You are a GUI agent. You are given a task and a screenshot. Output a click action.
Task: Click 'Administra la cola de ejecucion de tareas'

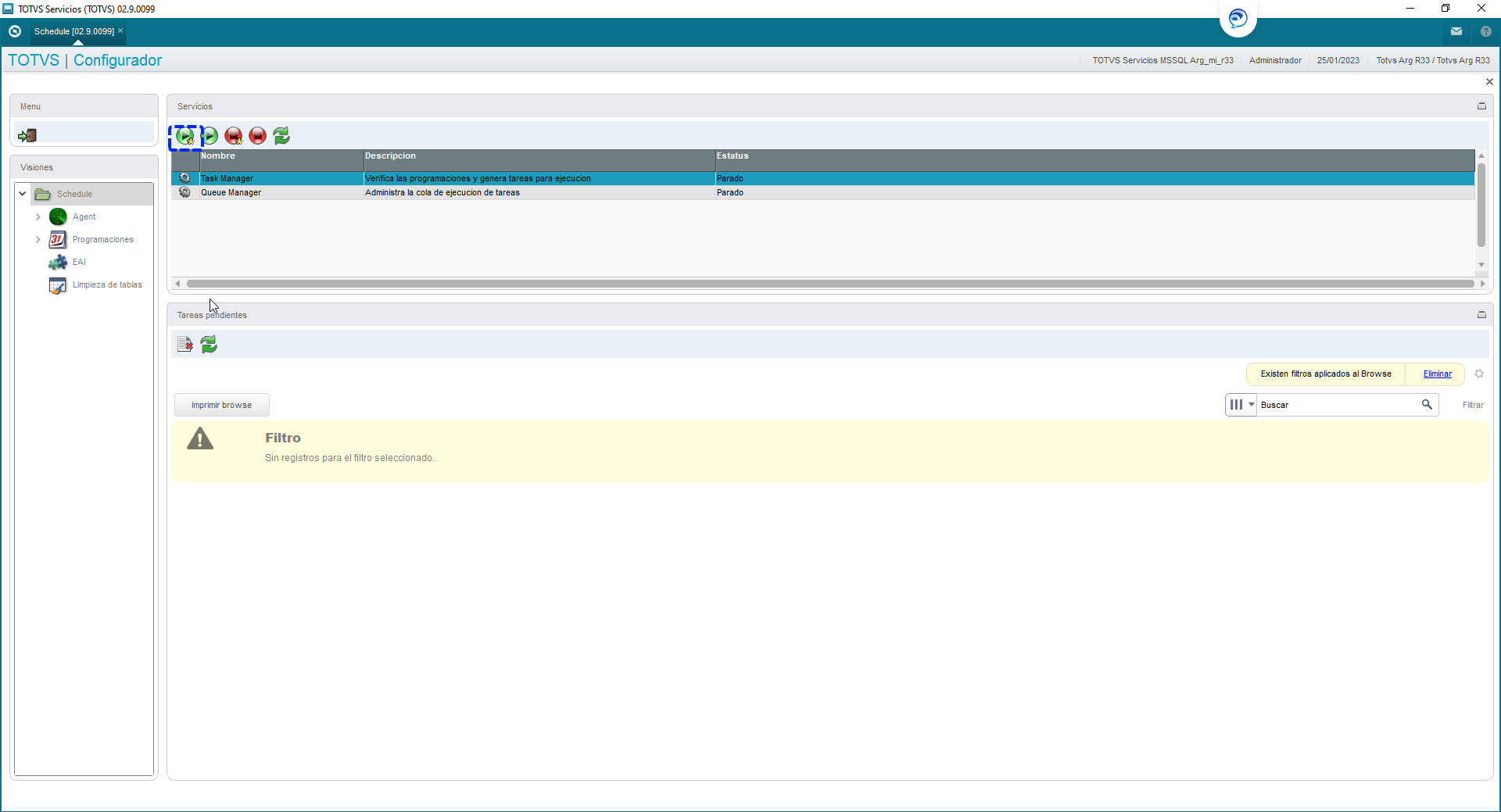click(x=442, y=192)
